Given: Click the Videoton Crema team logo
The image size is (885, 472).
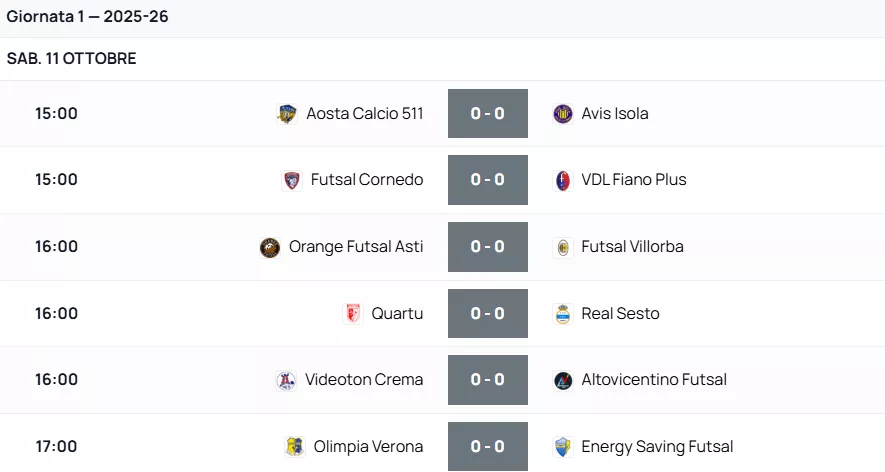Looking at the screenshot, I should click(x=286, y=380).
